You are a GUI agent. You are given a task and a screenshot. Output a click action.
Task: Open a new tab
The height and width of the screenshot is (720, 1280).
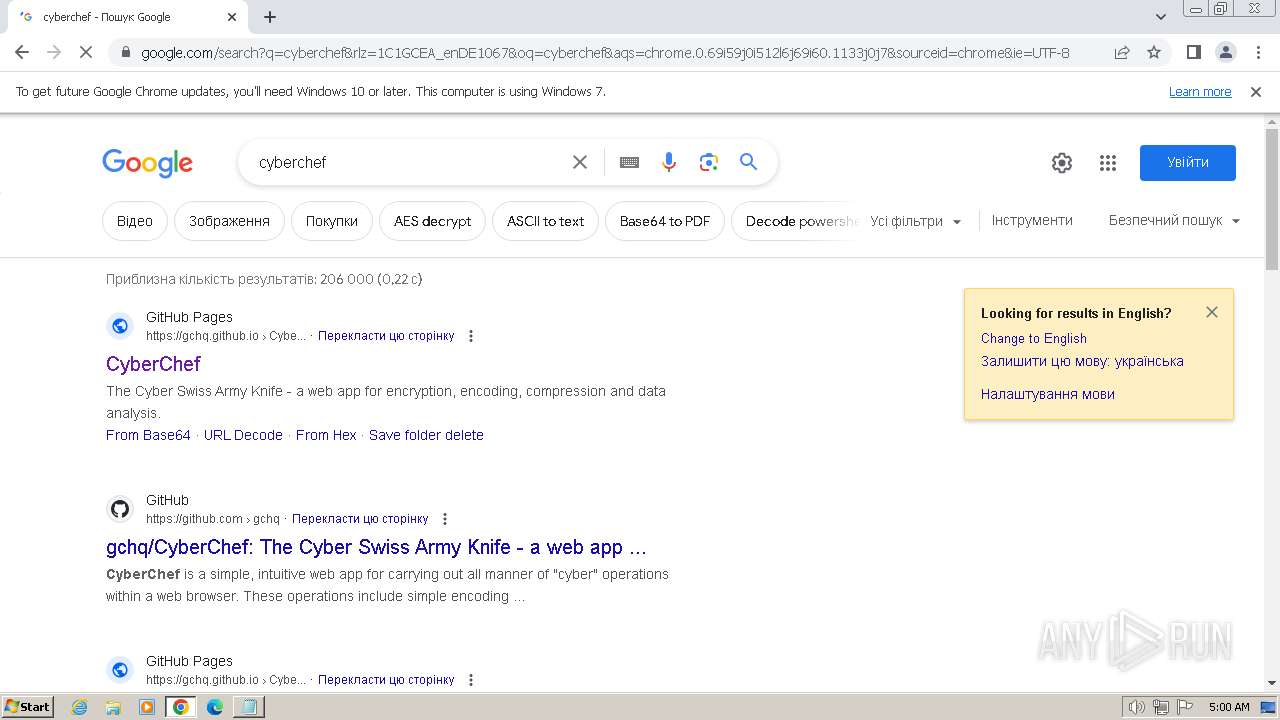point(270,17)
